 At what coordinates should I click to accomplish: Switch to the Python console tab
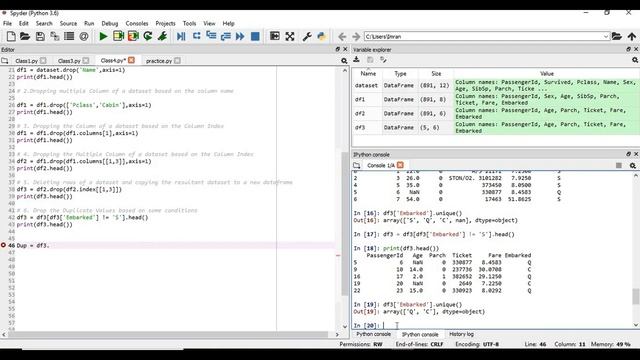(x=373, y=334)
